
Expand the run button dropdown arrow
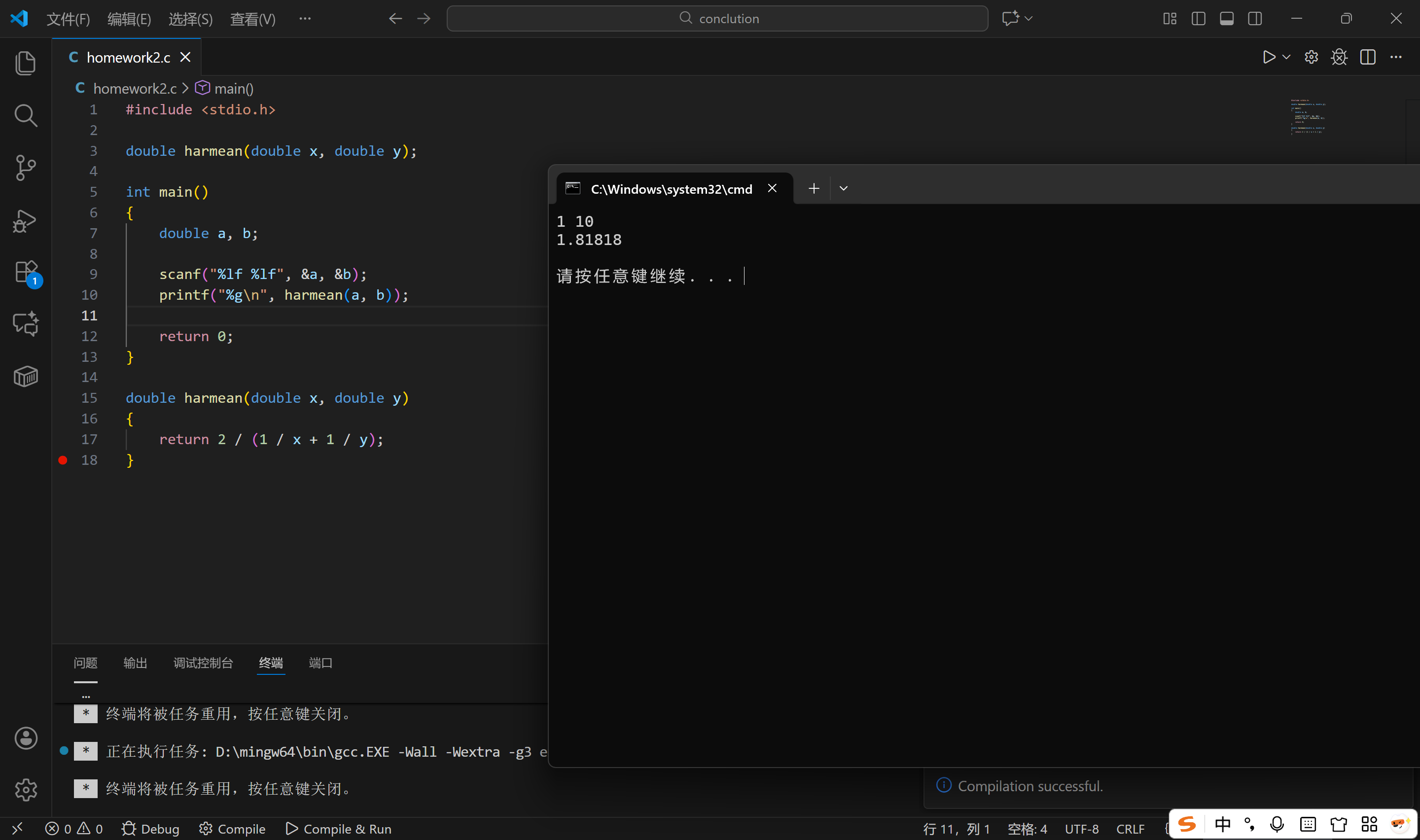pyautogui.click(x=1286, y=57)
